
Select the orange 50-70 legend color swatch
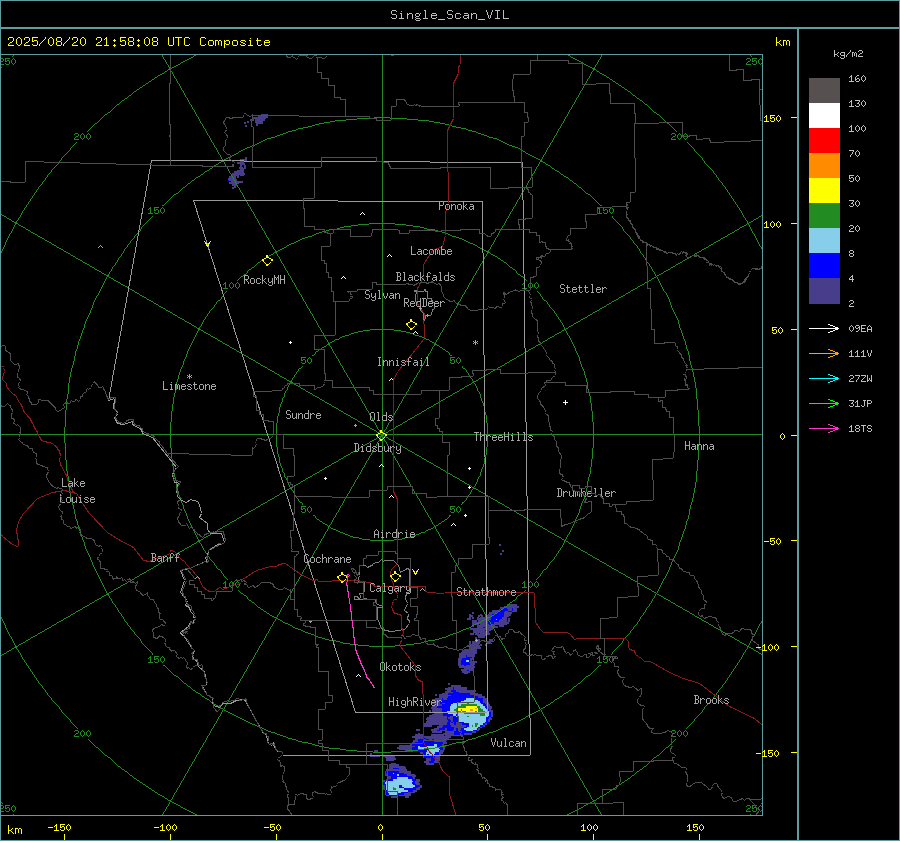pyautogui.click(x=824, y=166)
